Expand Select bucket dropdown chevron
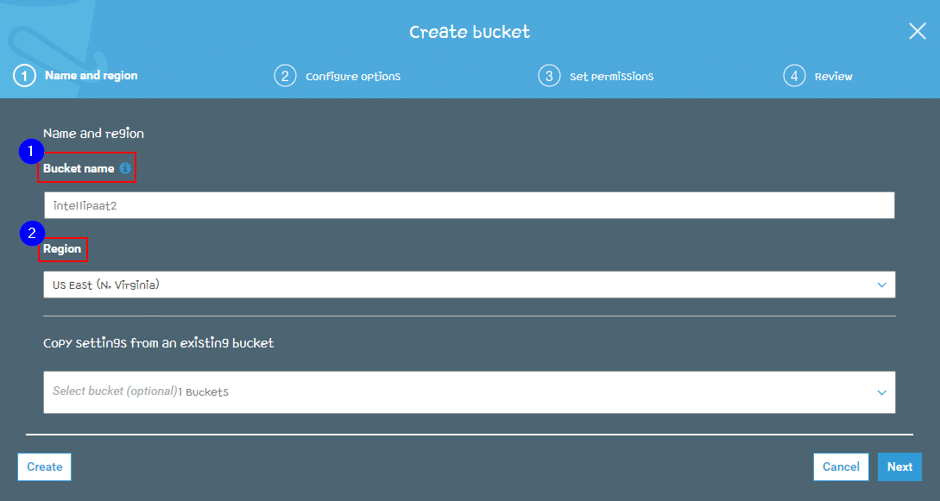 click(x=882, y=393)
